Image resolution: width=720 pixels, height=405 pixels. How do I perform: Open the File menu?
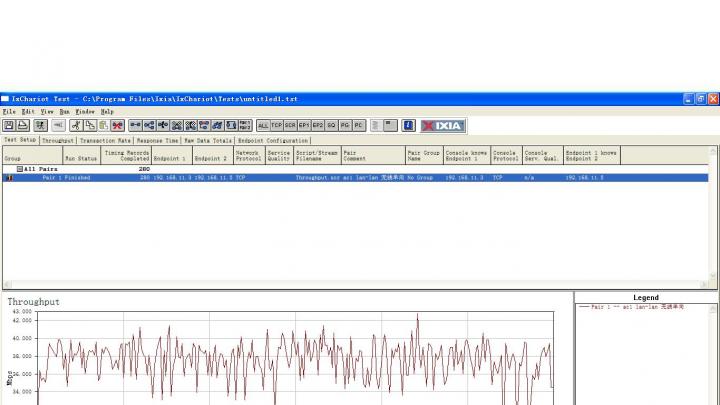click(x=9, y=112)
